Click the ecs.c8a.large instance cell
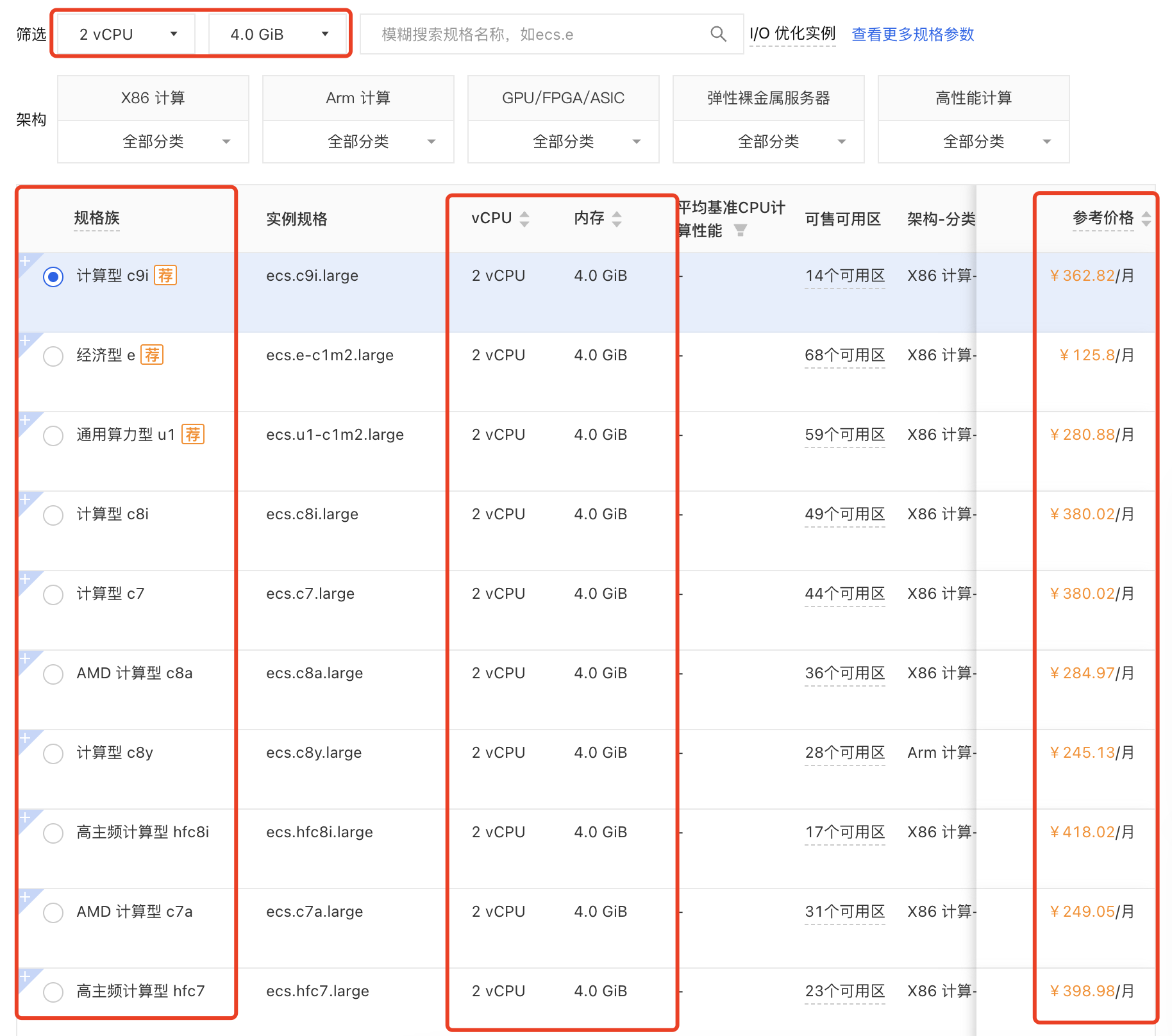Viewport: 1172px width, 1036px height. 315,673
